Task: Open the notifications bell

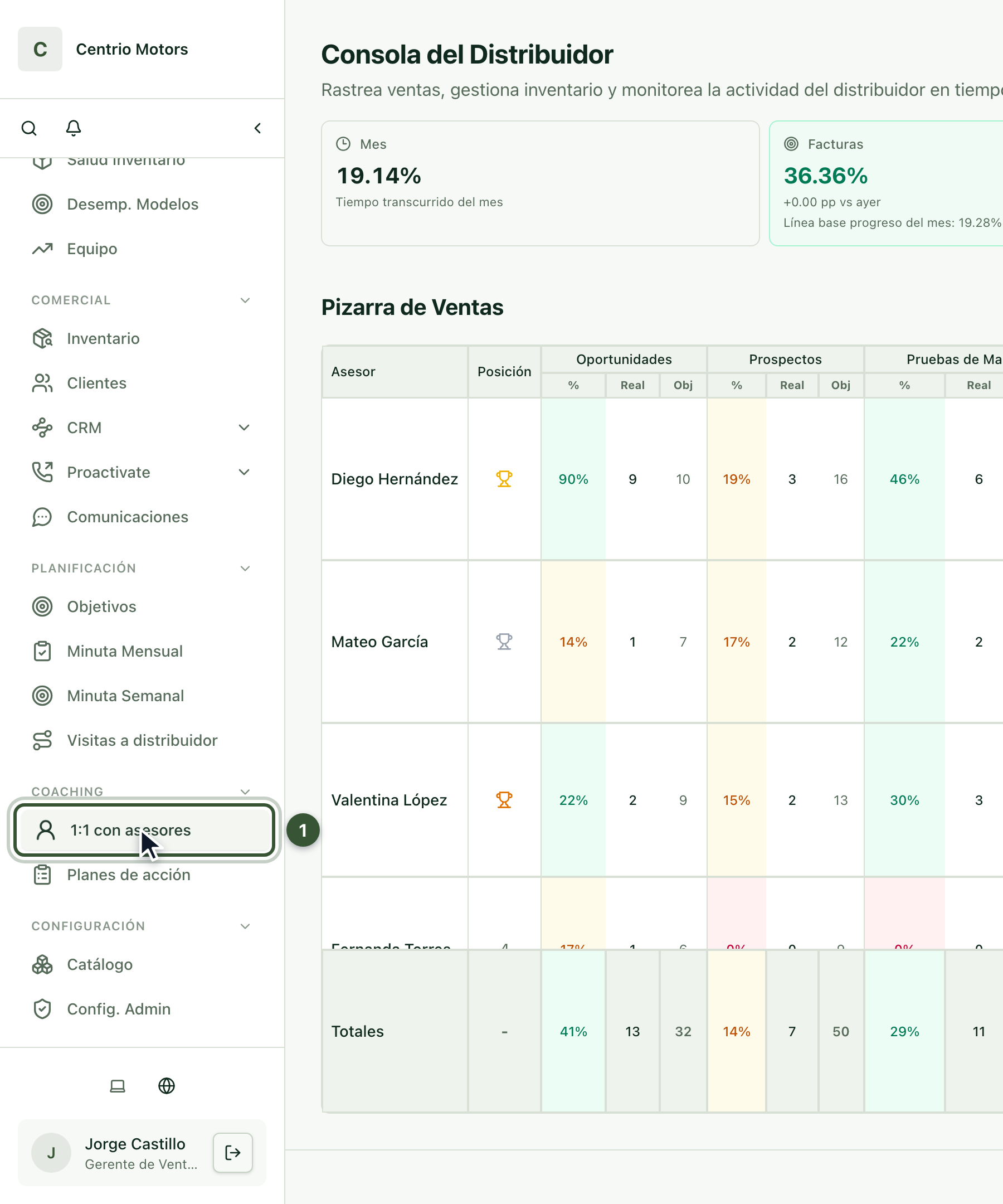Action: (74, 128)
